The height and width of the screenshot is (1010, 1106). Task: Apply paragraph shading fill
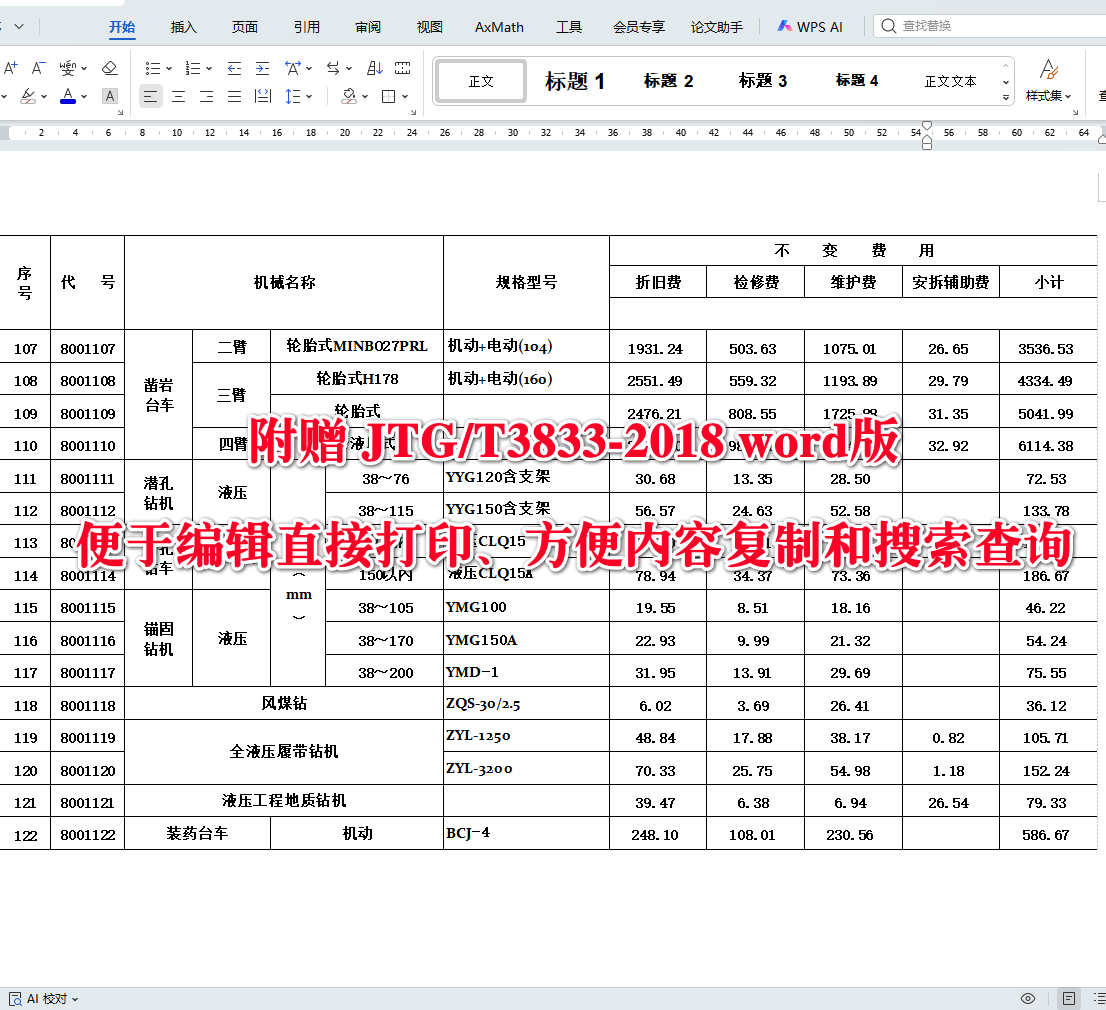click(x=349, y=96)
